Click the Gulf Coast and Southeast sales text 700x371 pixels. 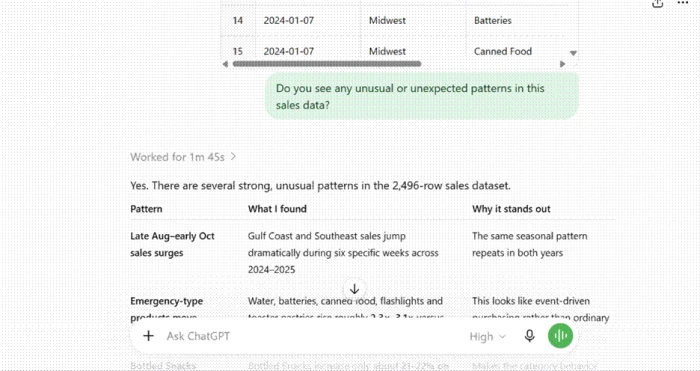click(343, 253)
